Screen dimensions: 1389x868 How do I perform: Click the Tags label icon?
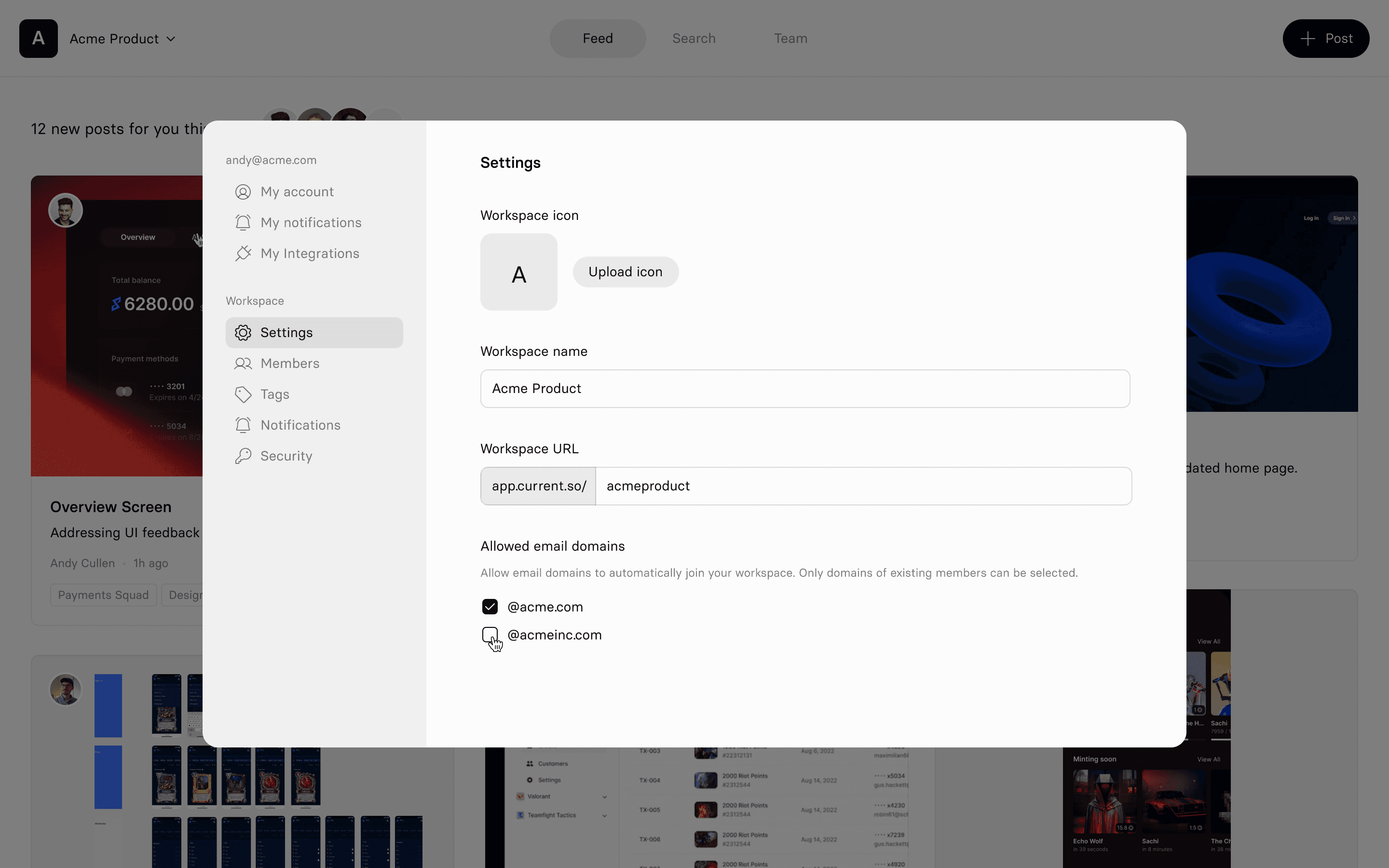click(243, 394)
